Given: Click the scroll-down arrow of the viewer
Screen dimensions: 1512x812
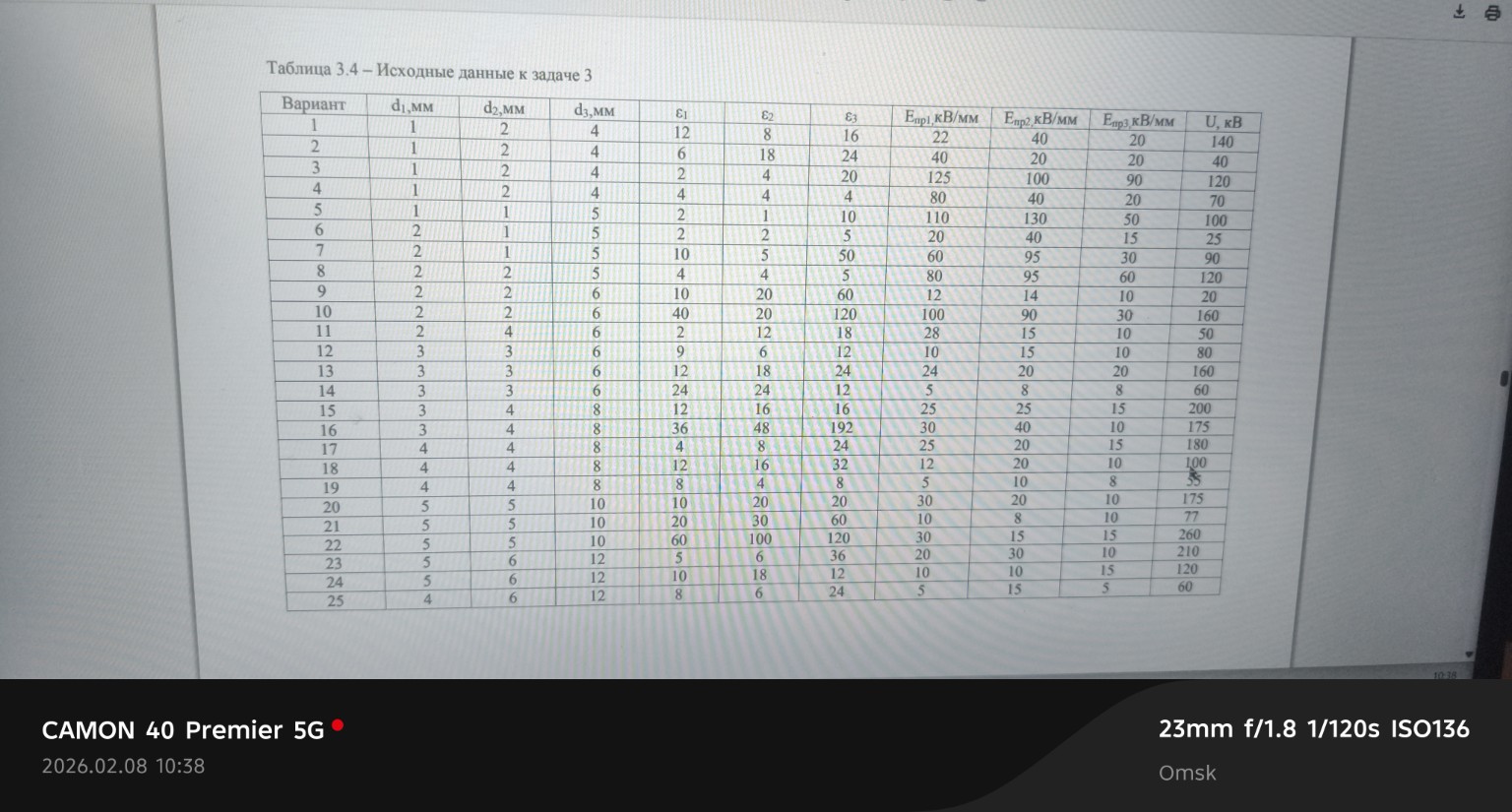Looking at the screenshot, I should (1469, 654).
